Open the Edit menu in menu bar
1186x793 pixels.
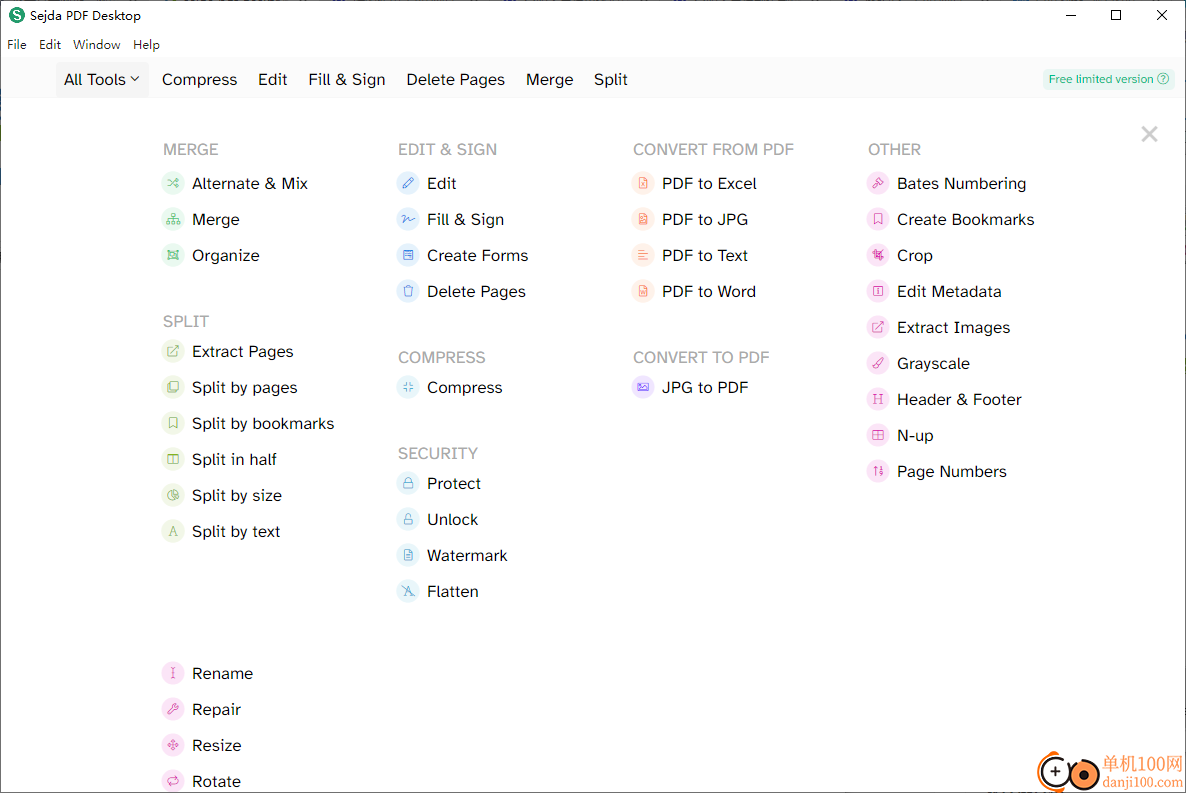point(50,45)
